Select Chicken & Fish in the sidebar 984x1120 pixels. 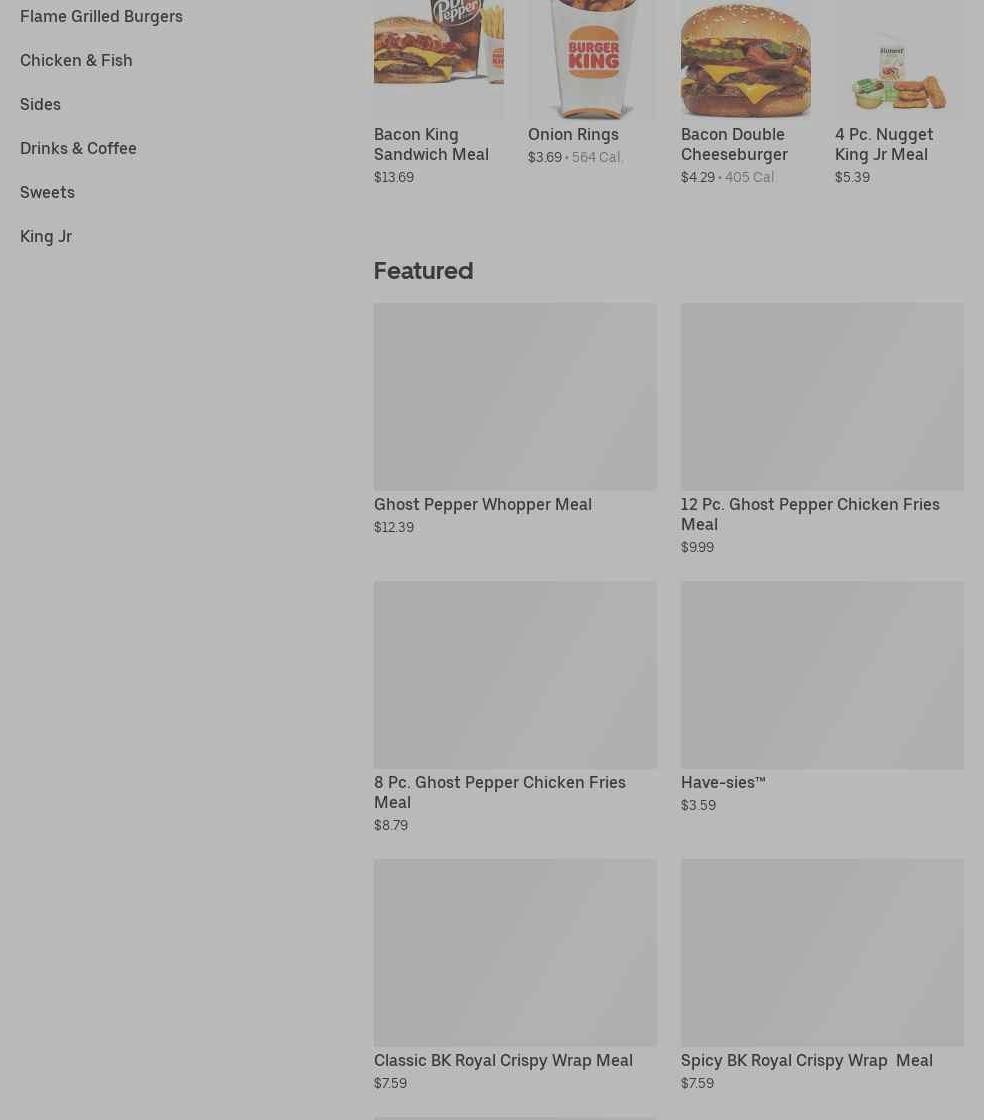tap(76, 60)
